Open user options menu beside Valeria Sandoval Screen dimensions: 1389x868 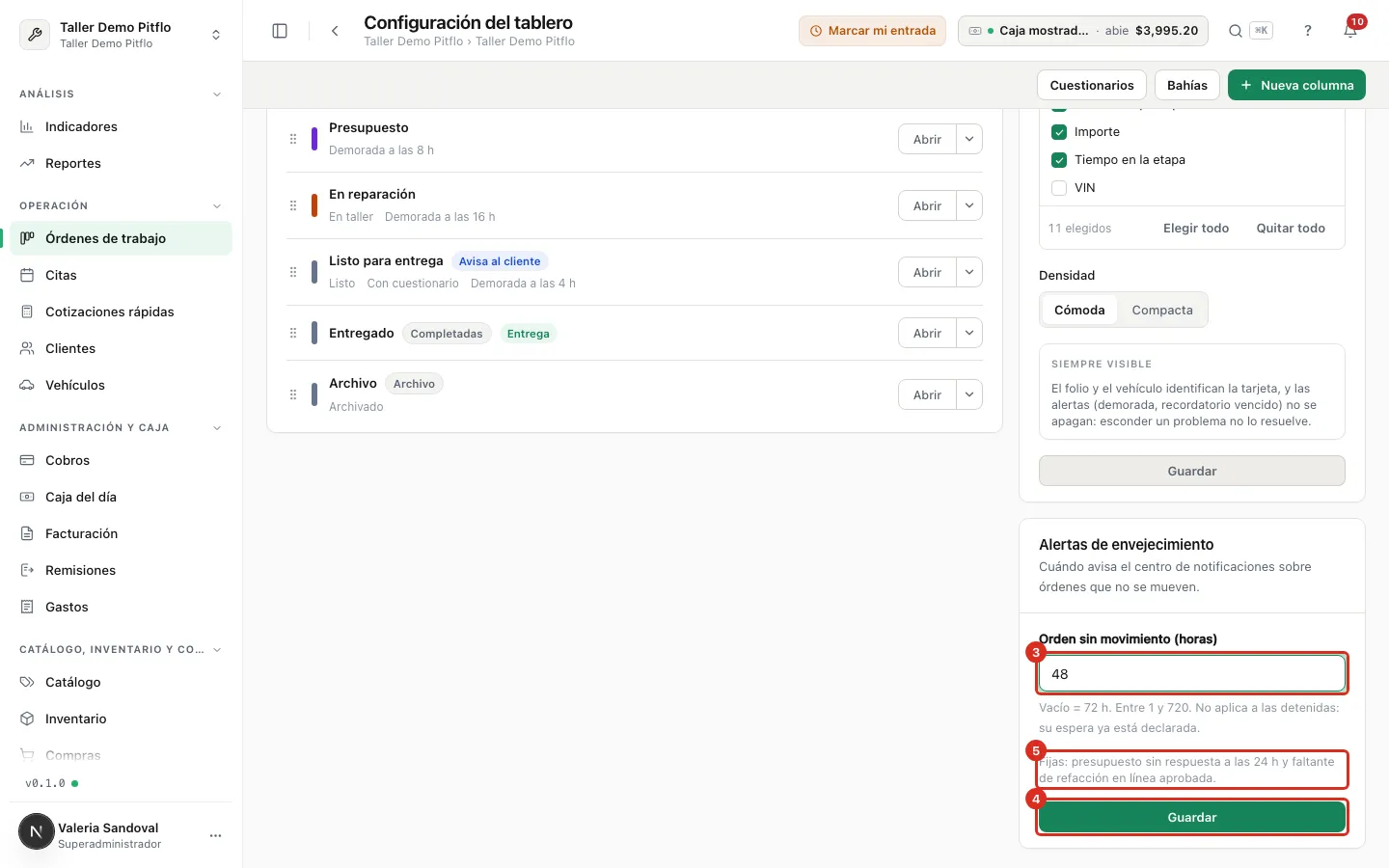(216, 835)
